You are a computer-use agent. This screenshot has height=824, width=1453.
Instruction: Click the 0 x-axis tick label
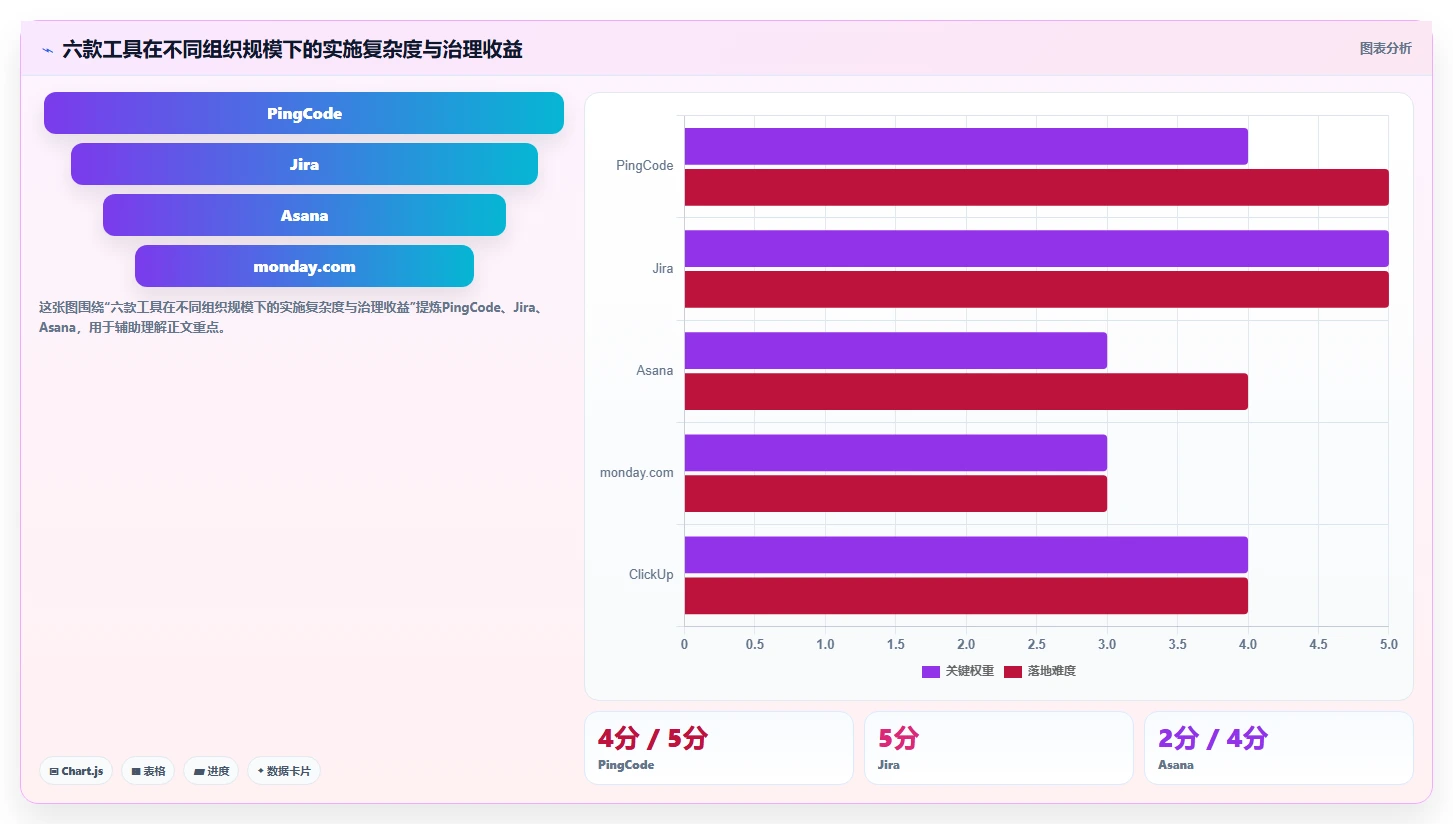click(684, 644)
